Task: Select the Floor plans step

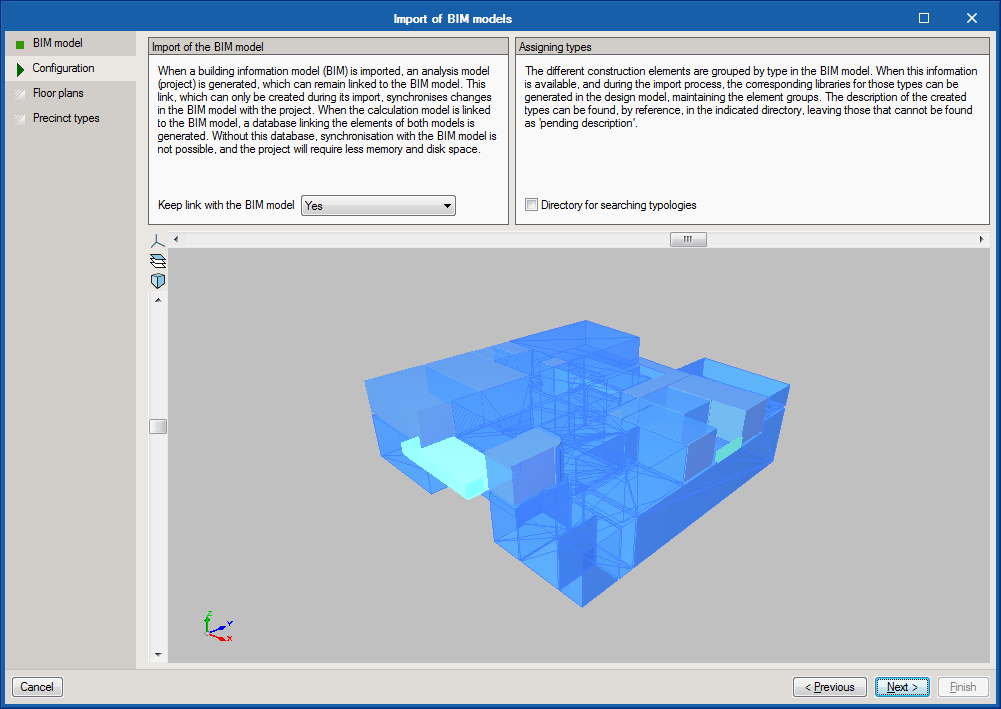Action: pyautogui.click(x=58, y=94)
